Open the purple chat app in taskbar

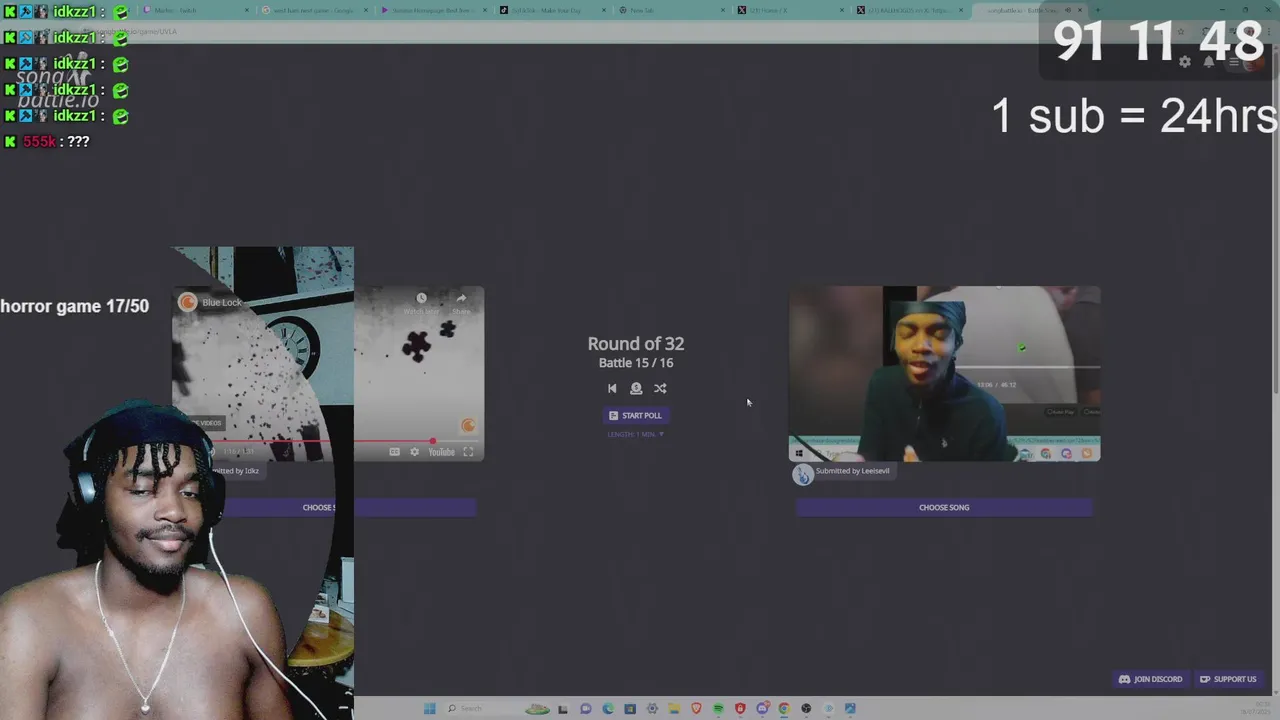586,708
